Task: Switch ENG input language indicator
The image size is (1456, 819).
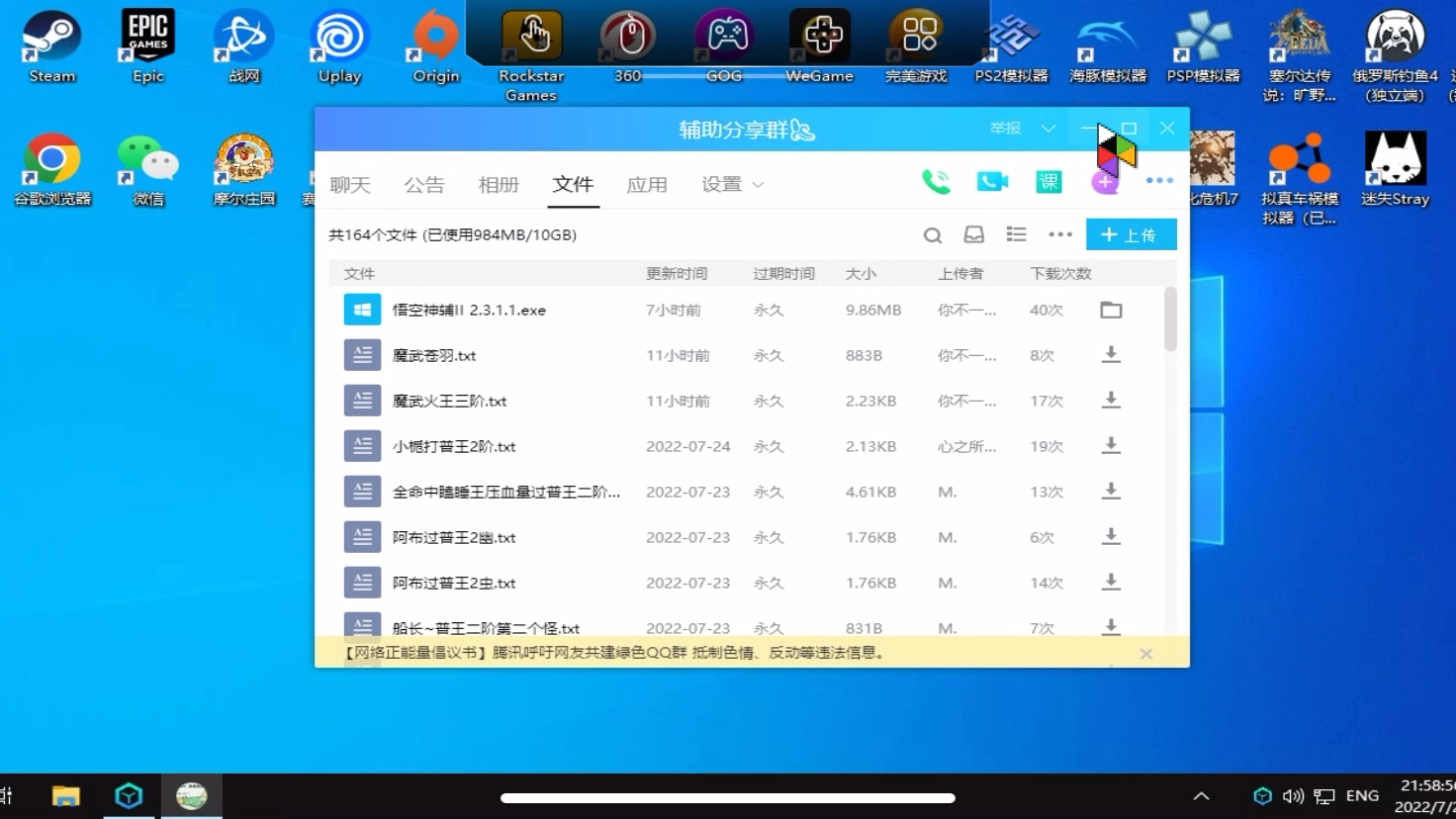Action: (1362, 796)
